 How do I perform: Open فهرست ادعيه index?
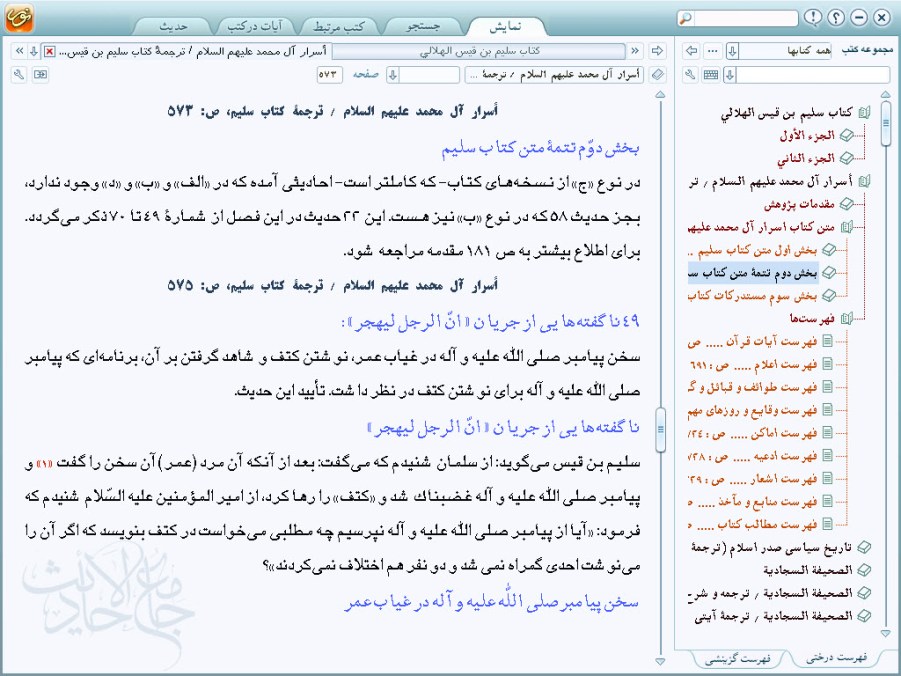(752, 456)
